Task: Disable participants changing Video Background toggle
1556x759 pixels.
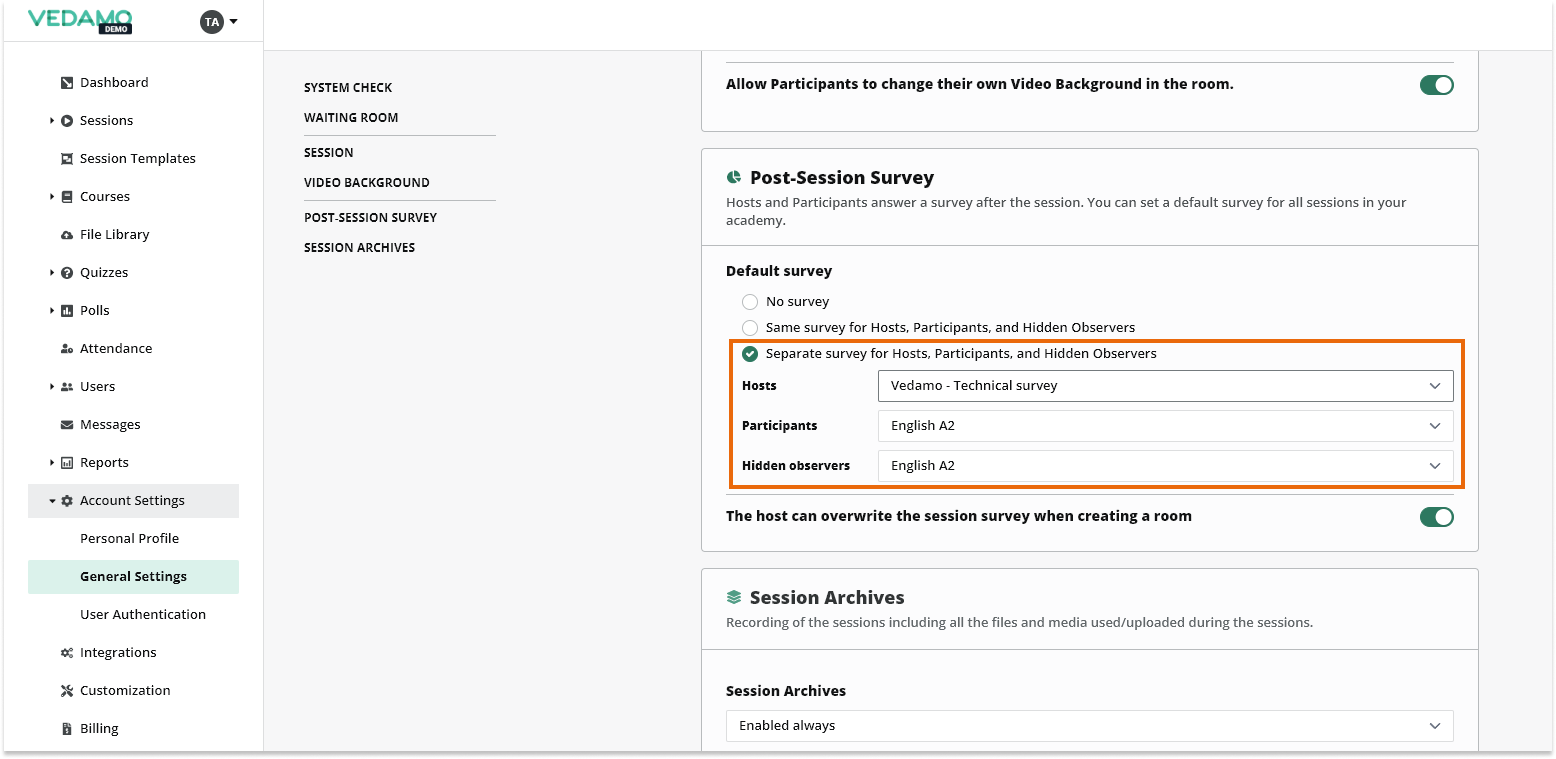Action: pyautogui.click(x=1436, y=85)
